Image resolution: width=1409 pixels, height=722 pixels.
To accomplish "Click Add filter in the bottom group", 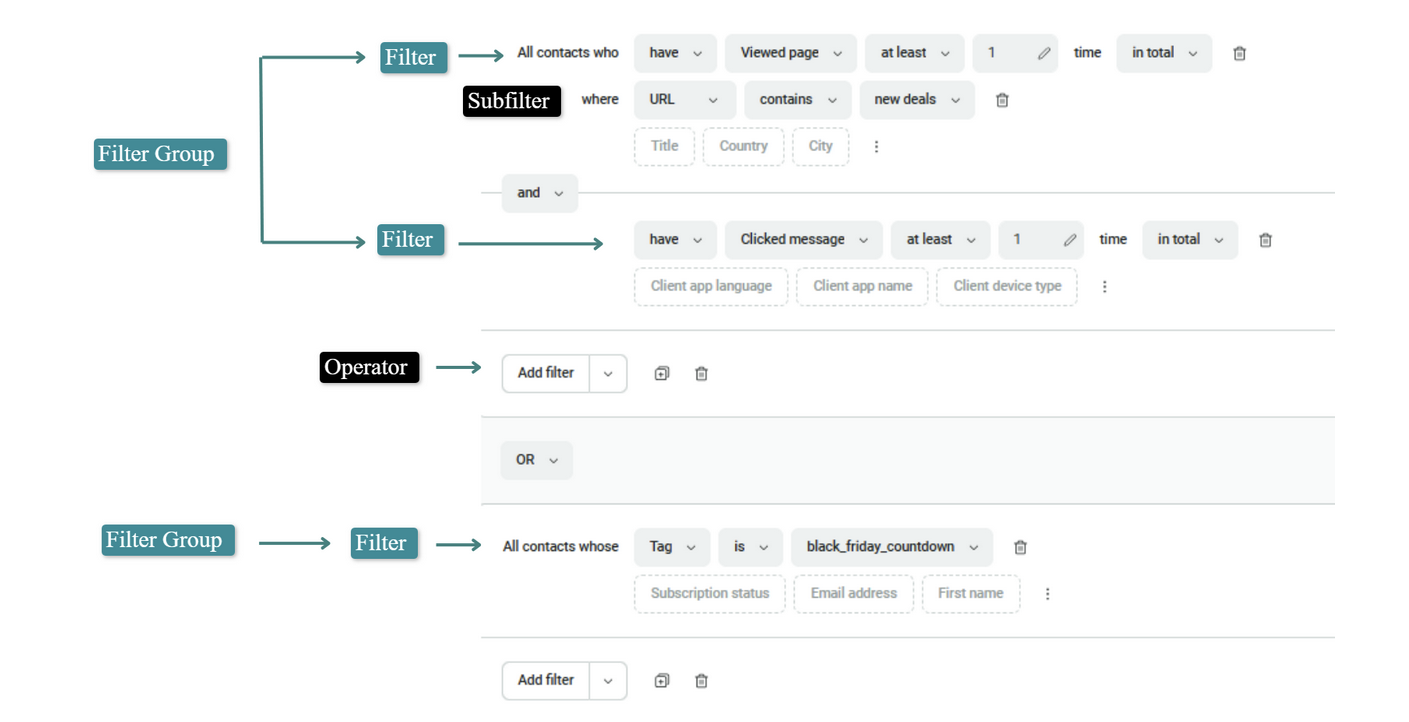I will pyautogui.click(x=545, y=680).
